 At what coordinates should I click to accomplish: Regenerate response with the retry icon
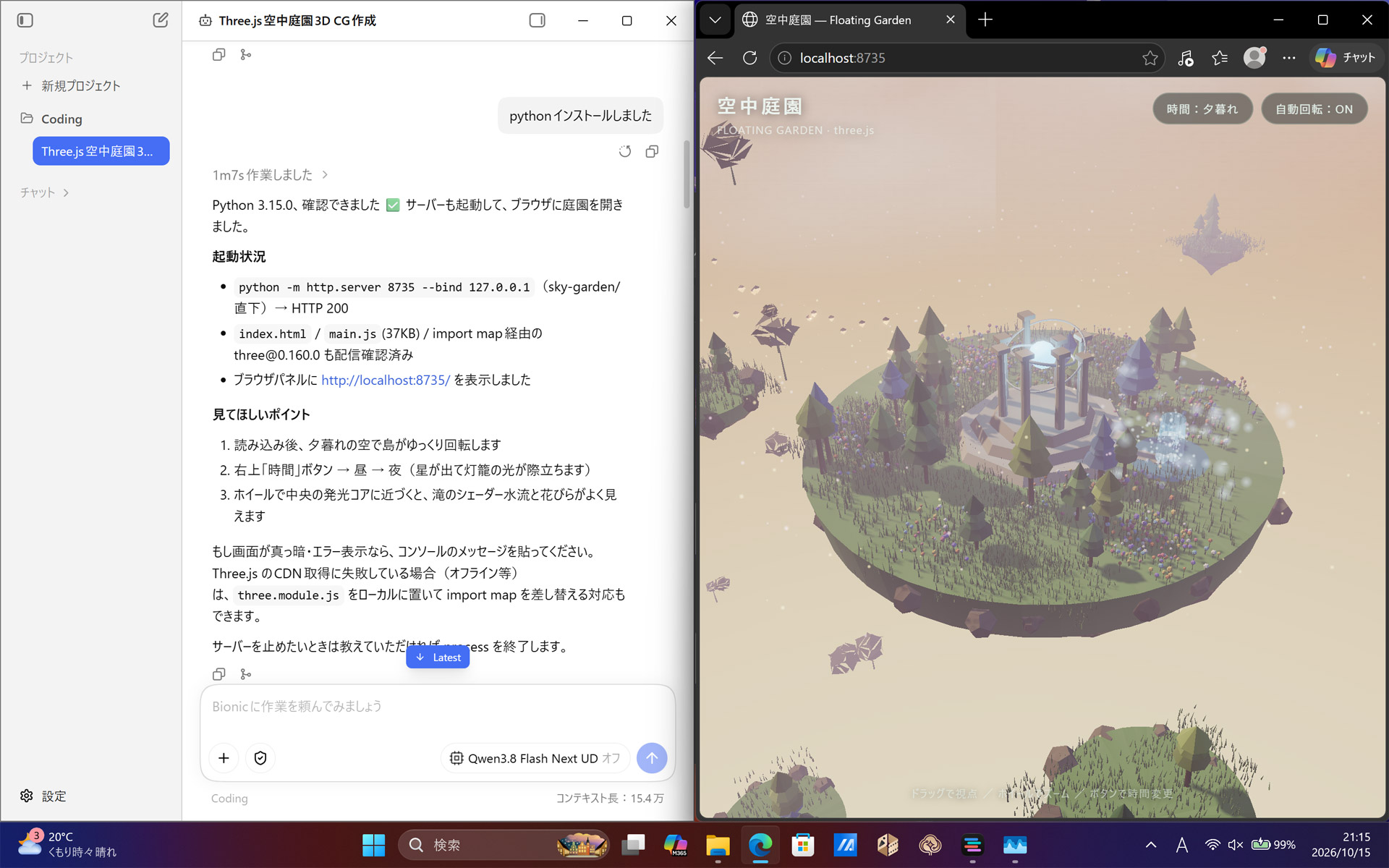point(625,151)
